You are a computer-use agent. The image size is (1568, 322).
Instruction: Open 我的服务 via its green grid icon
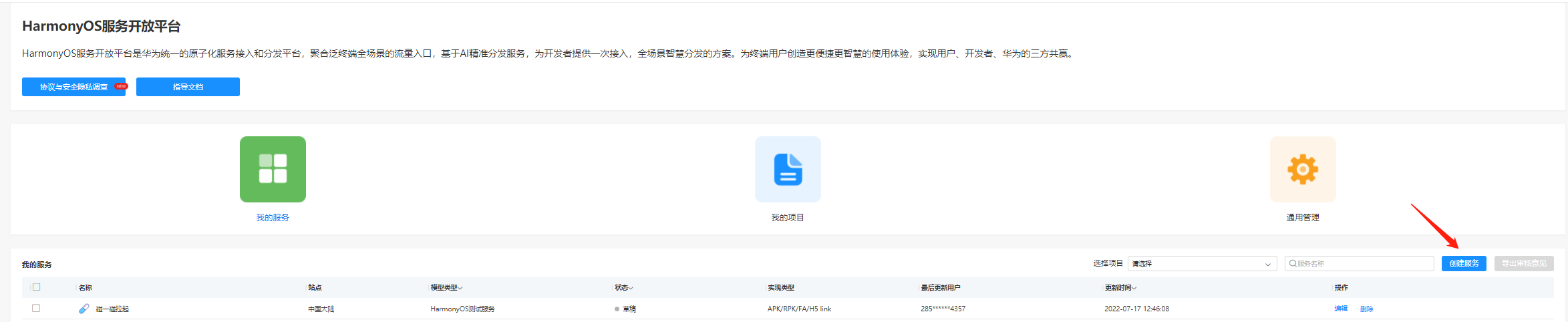(x=273, y=169)
